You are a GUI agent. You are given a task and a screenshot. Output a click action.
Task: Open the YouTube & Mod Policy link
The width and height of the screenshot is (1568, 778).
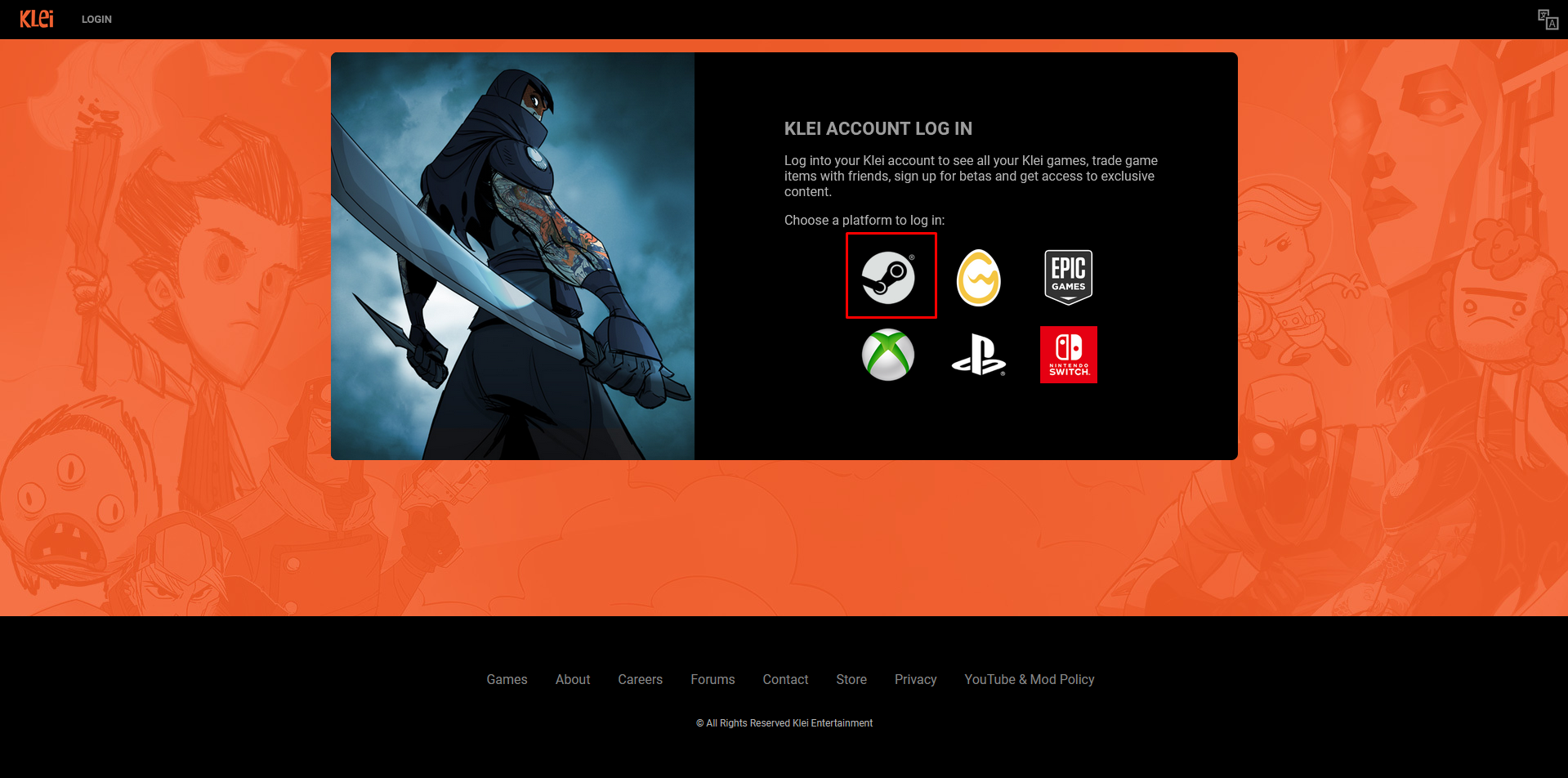pyautogui.click(x=1030, y=679)
